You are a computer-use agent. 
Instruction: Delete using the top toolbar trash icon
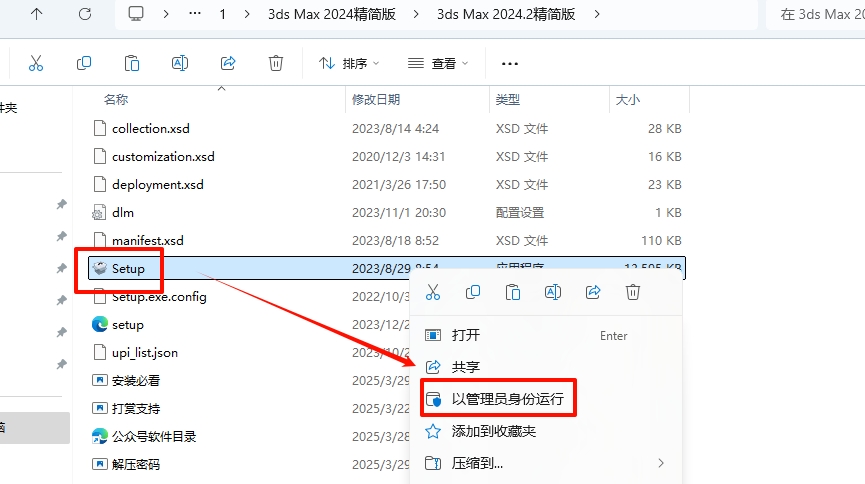[x=276, y=63]
